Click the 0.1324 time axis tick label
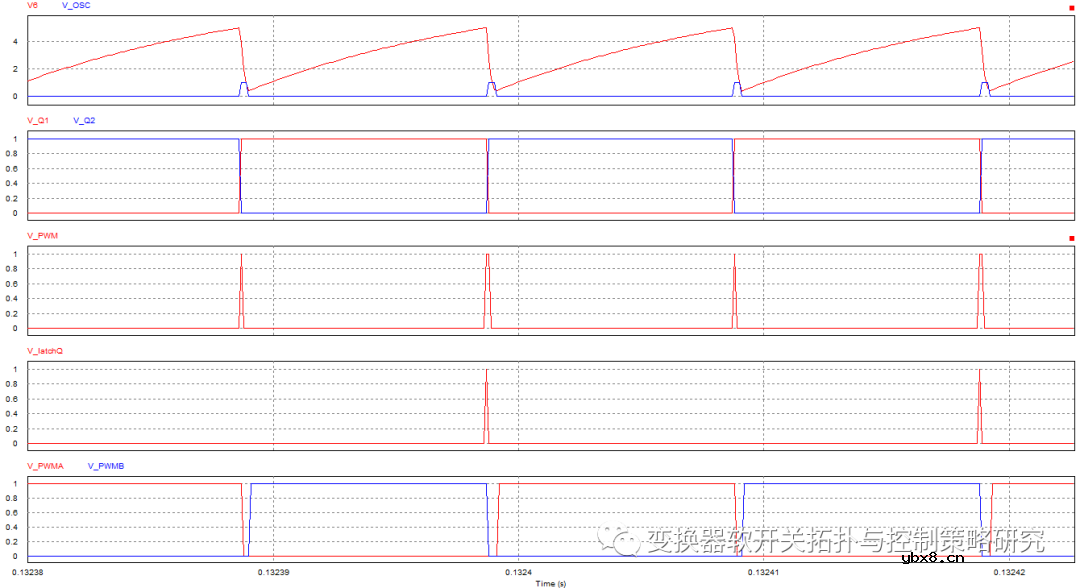 click(x=517, y=573)
